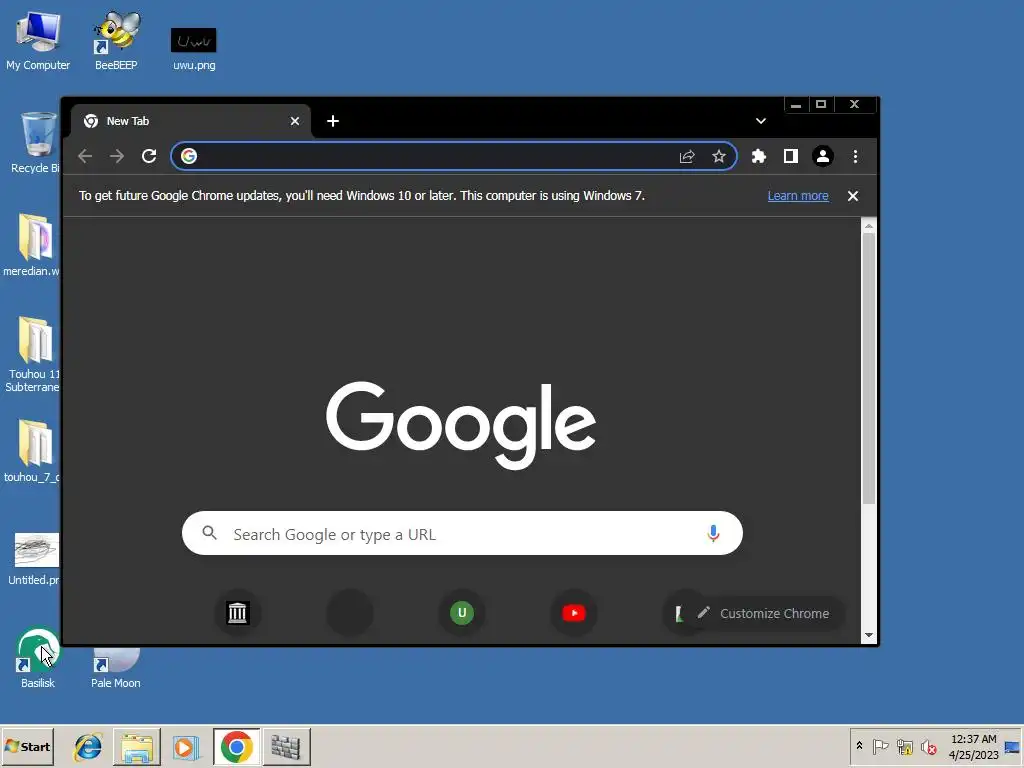Open a new tab with the plus button
Screen dimensions: 1024x768
click(x=332, y=121)
